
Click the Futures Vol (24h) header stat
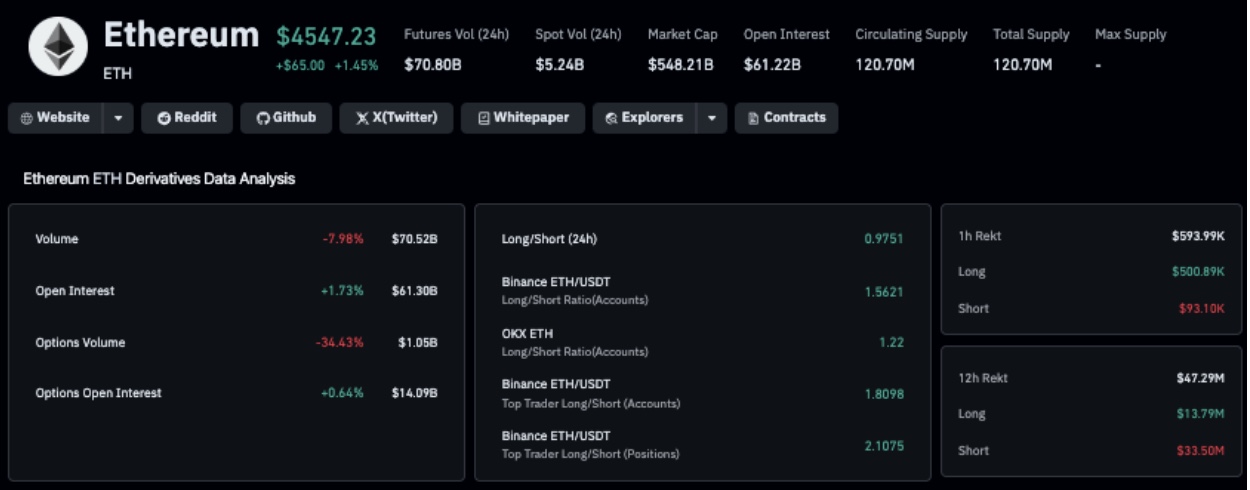point(456,34)
